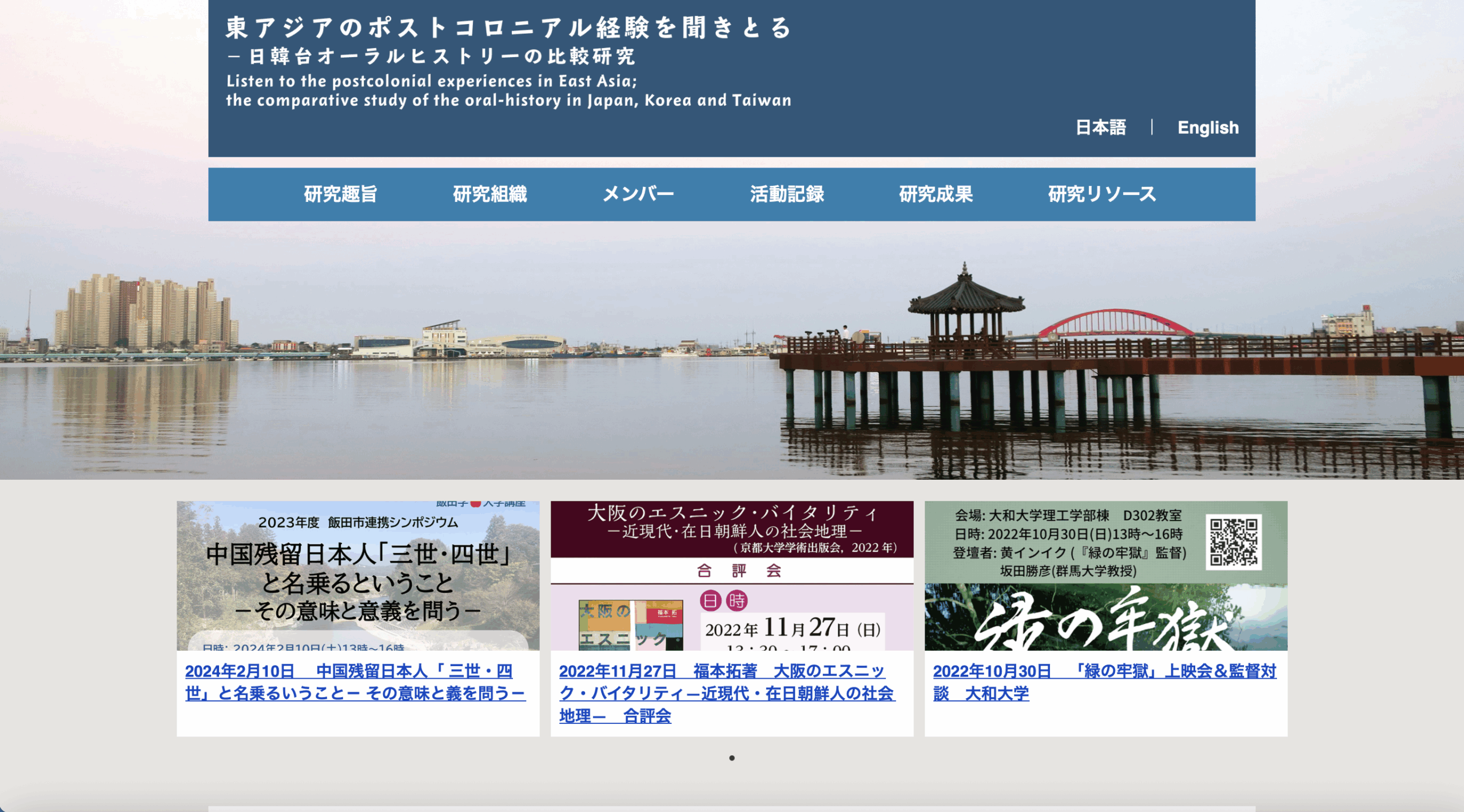Open the 研究趣旨 navigation menu item
This screenshot has height=812, width=1464.
click(x=341, y=194)
